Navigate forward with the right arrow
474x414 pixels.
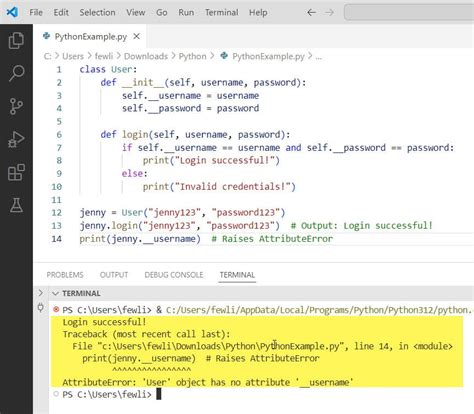[329, 13]
